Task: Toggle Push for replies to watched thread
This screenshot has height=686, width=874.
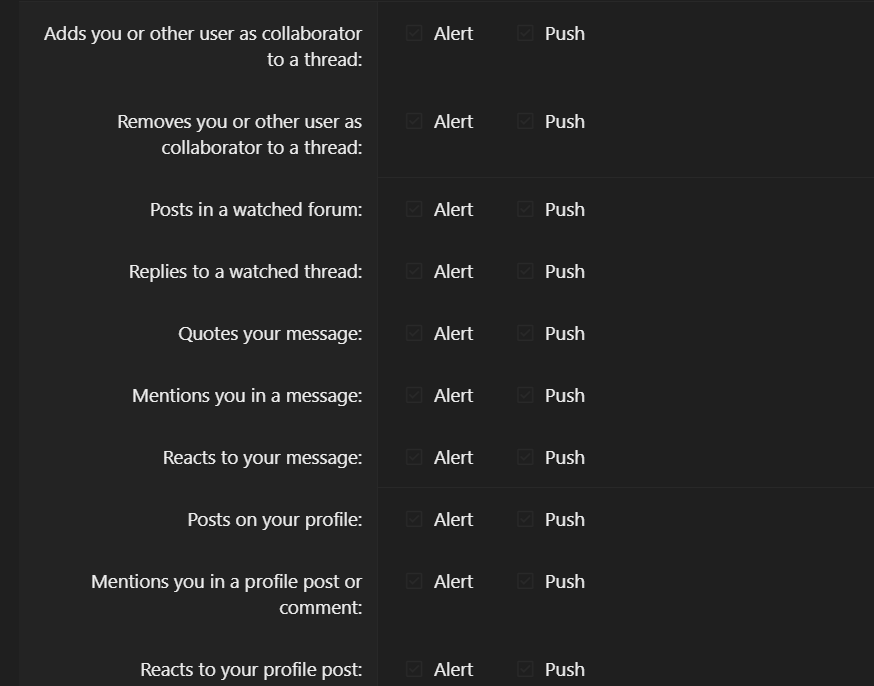Action: (x=526, y=272)
